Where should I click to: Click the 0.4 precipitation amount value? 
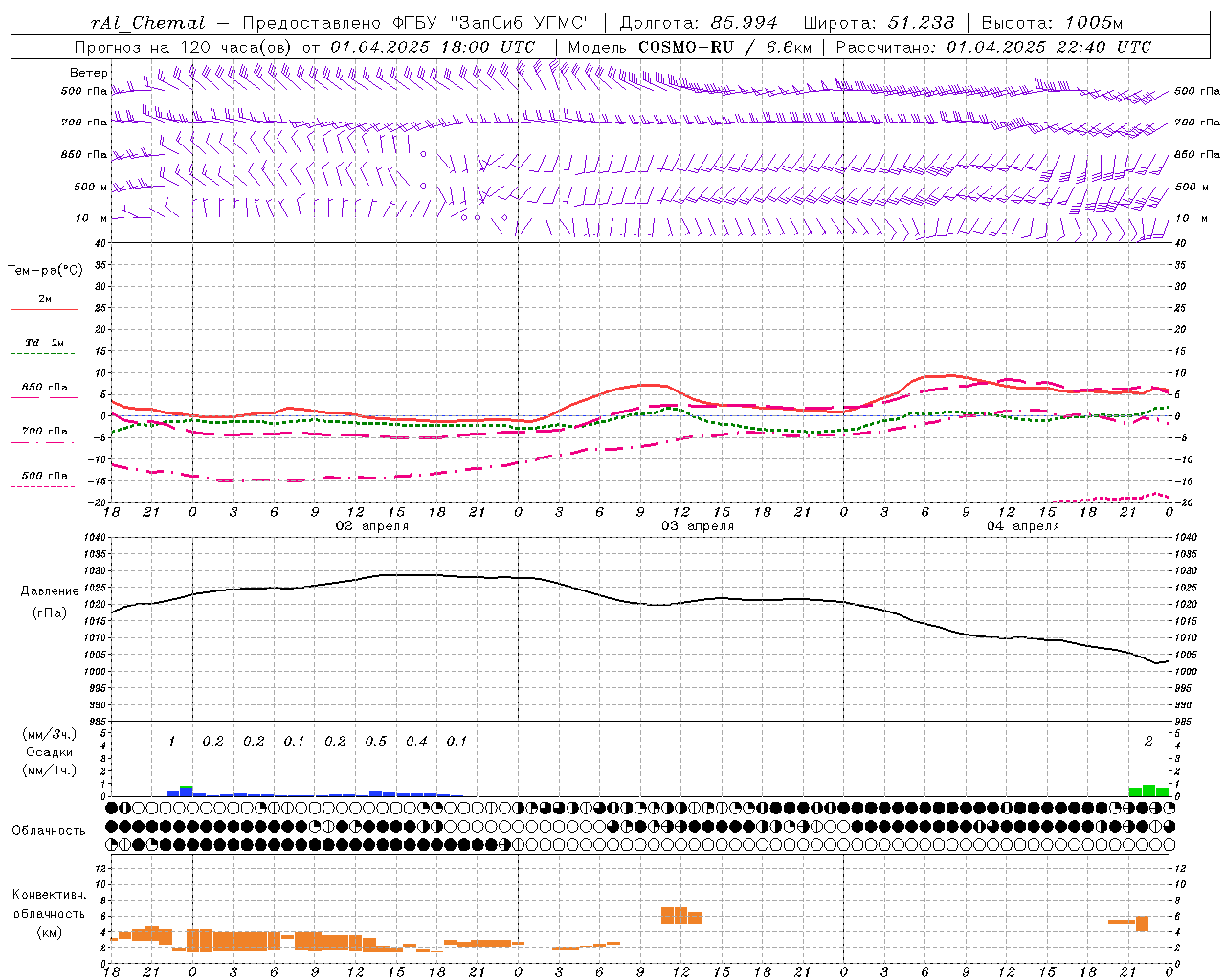pos(417,742)
